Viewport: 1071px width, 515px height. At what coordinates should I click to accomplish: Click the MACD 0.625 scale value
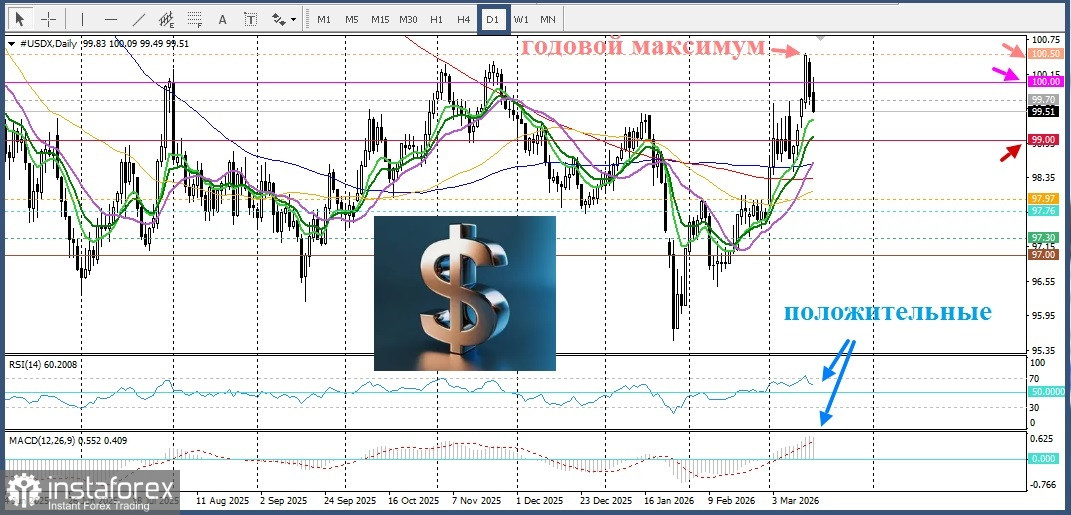click(1044, 439)
